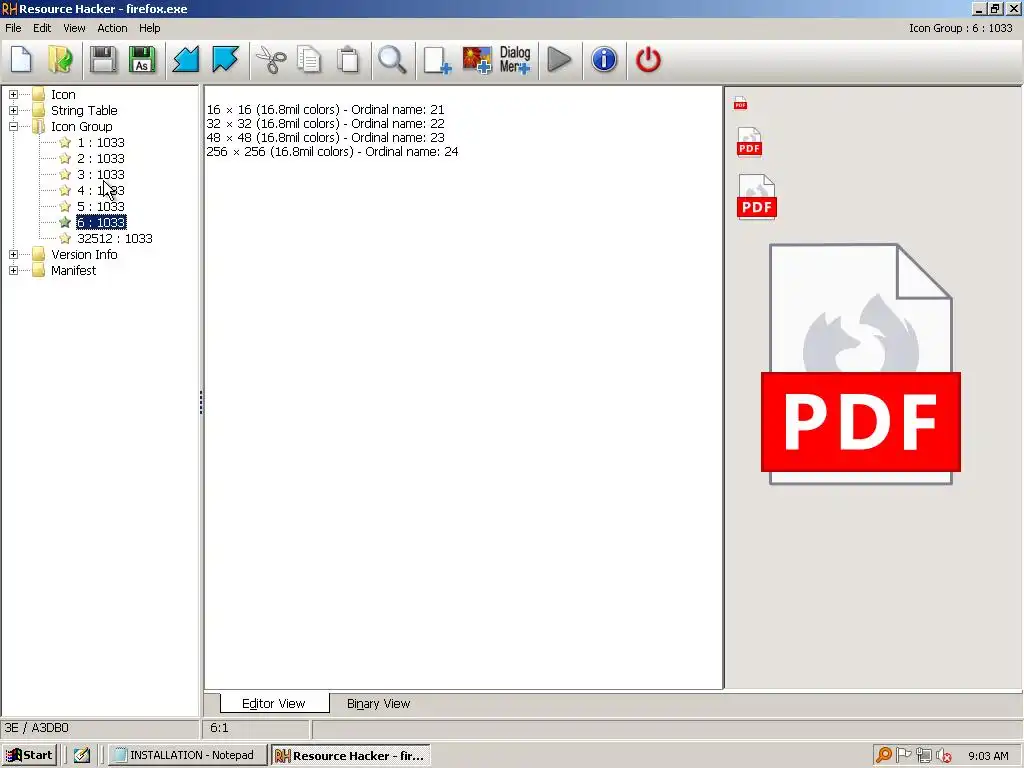Click the muted speaker tray icon
This screenshot has height=768, width=1024.
click(x=944, y=756)
